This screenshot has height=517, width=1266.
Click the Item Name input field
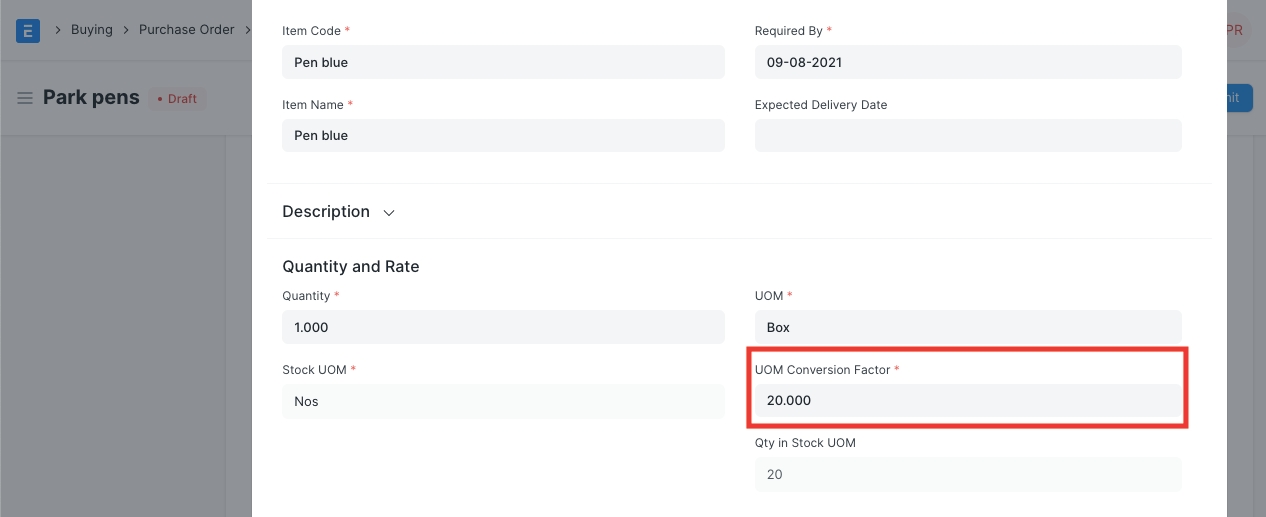[503, 136]
